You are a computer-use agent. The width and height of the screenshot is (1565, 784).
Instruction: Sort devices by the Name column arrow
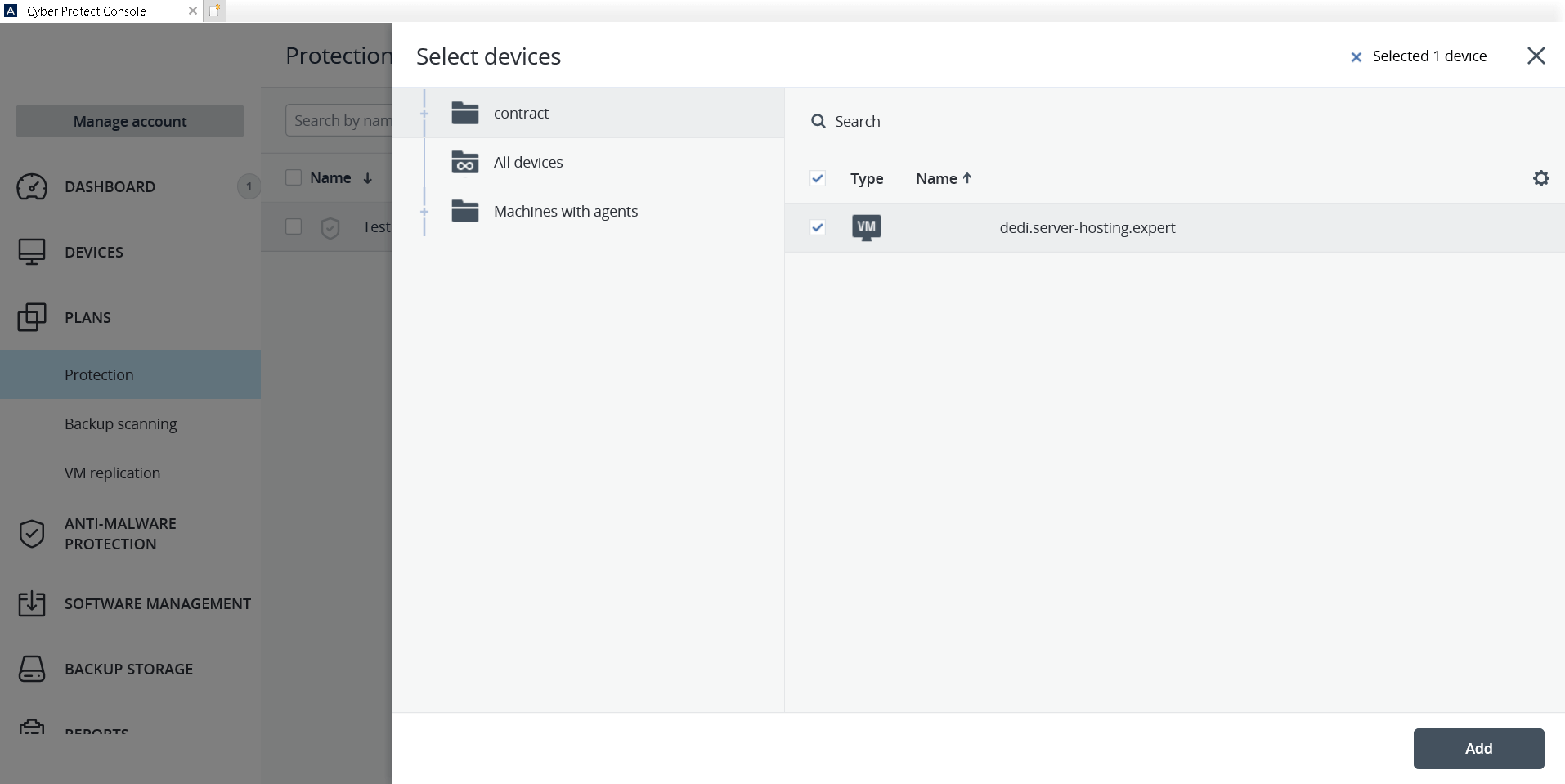[x=967, y=178]
